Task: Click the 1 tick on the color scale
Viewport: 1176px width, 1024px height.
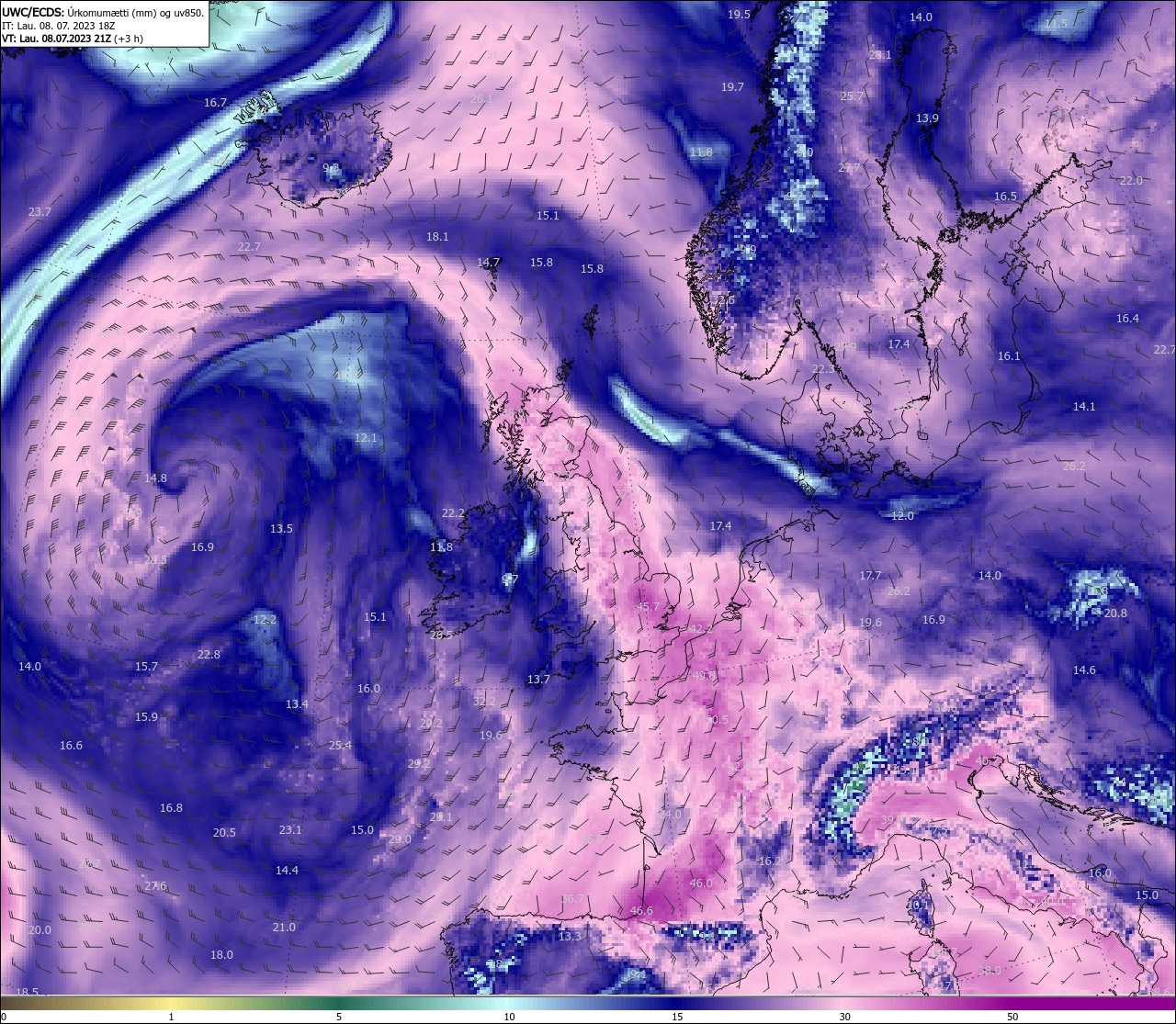Action: (x=172, y=1017)
